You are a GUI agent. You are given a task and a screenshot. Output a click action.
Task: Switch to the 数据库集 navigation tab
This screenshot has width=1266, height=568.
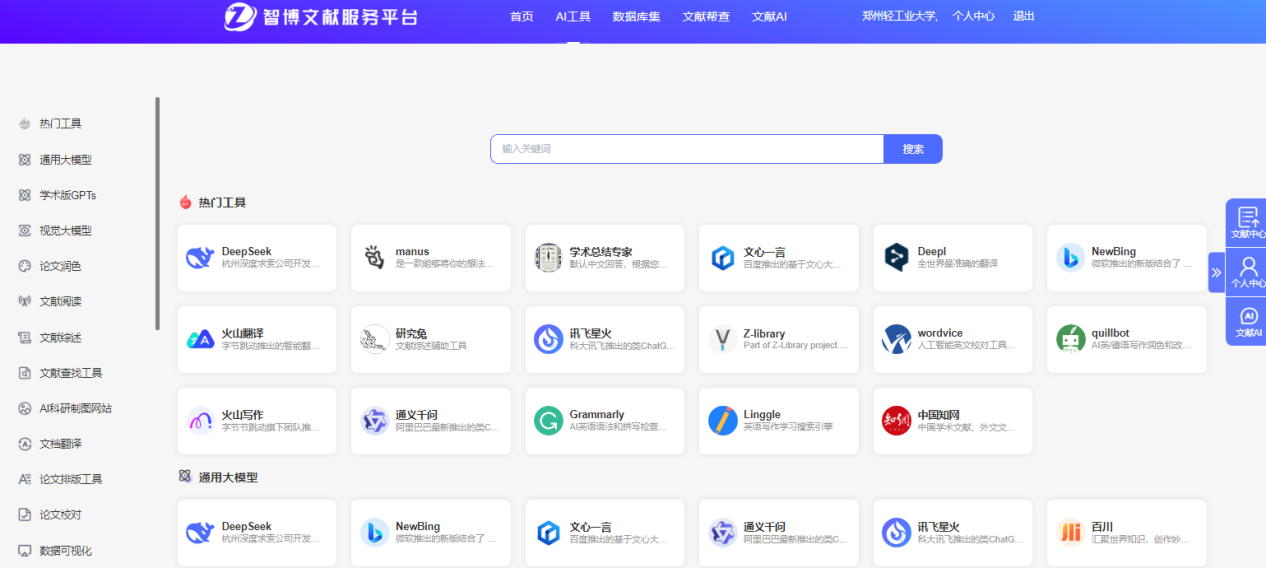(636, 17)
